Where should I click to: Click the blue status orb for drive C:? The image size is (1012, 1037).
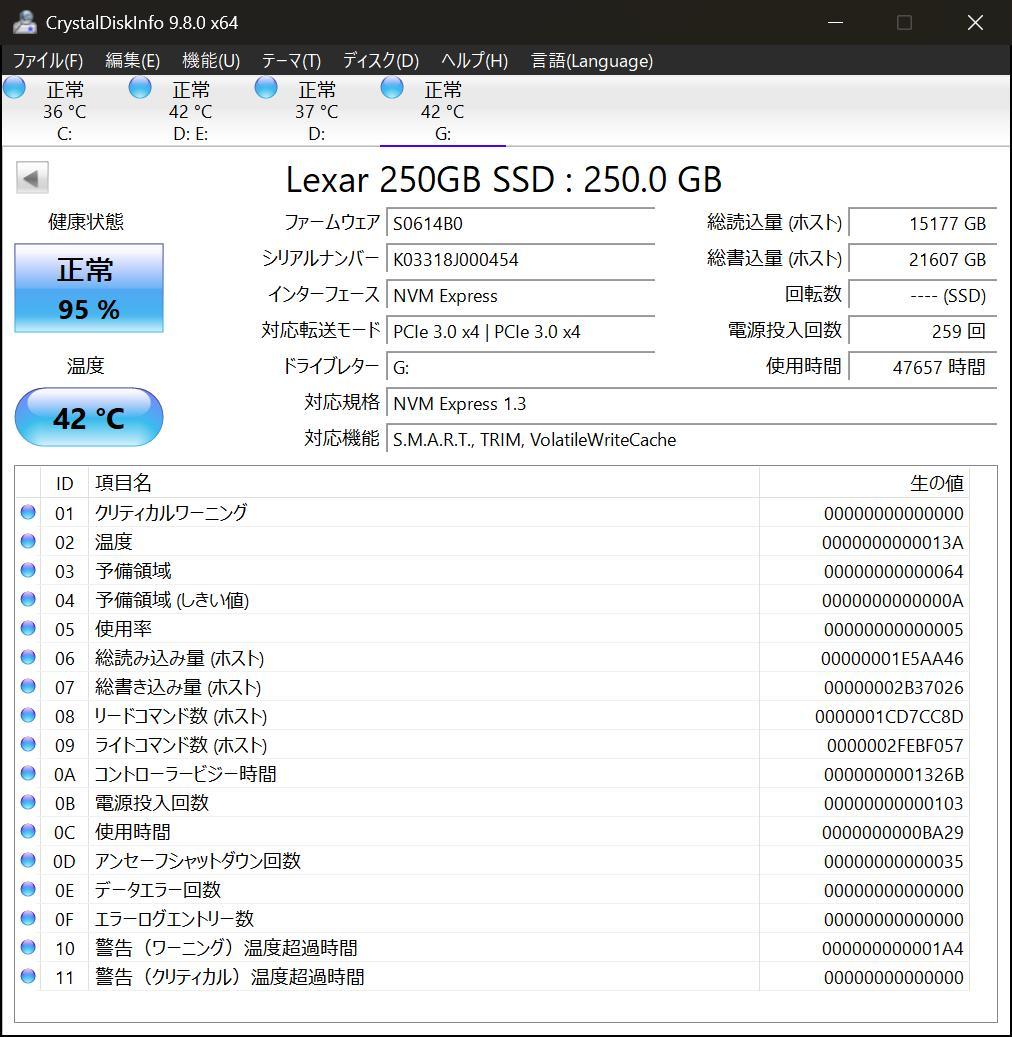(x=15, y=87)
